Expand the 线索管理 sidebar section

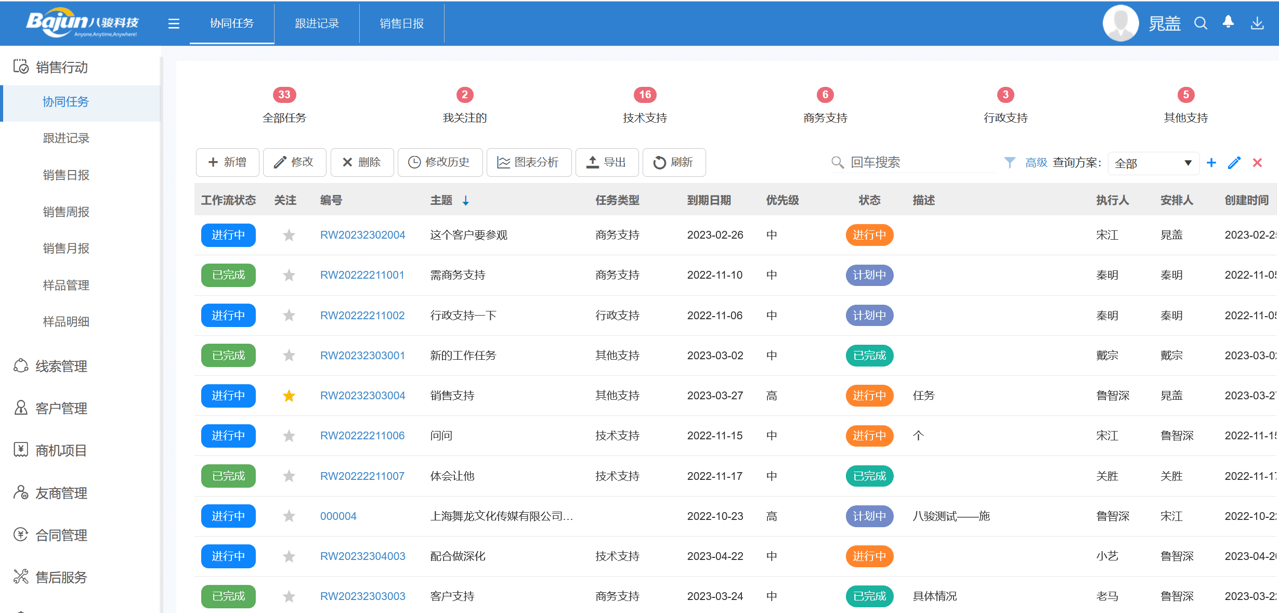pyautogui.click(x=62, y=366)
